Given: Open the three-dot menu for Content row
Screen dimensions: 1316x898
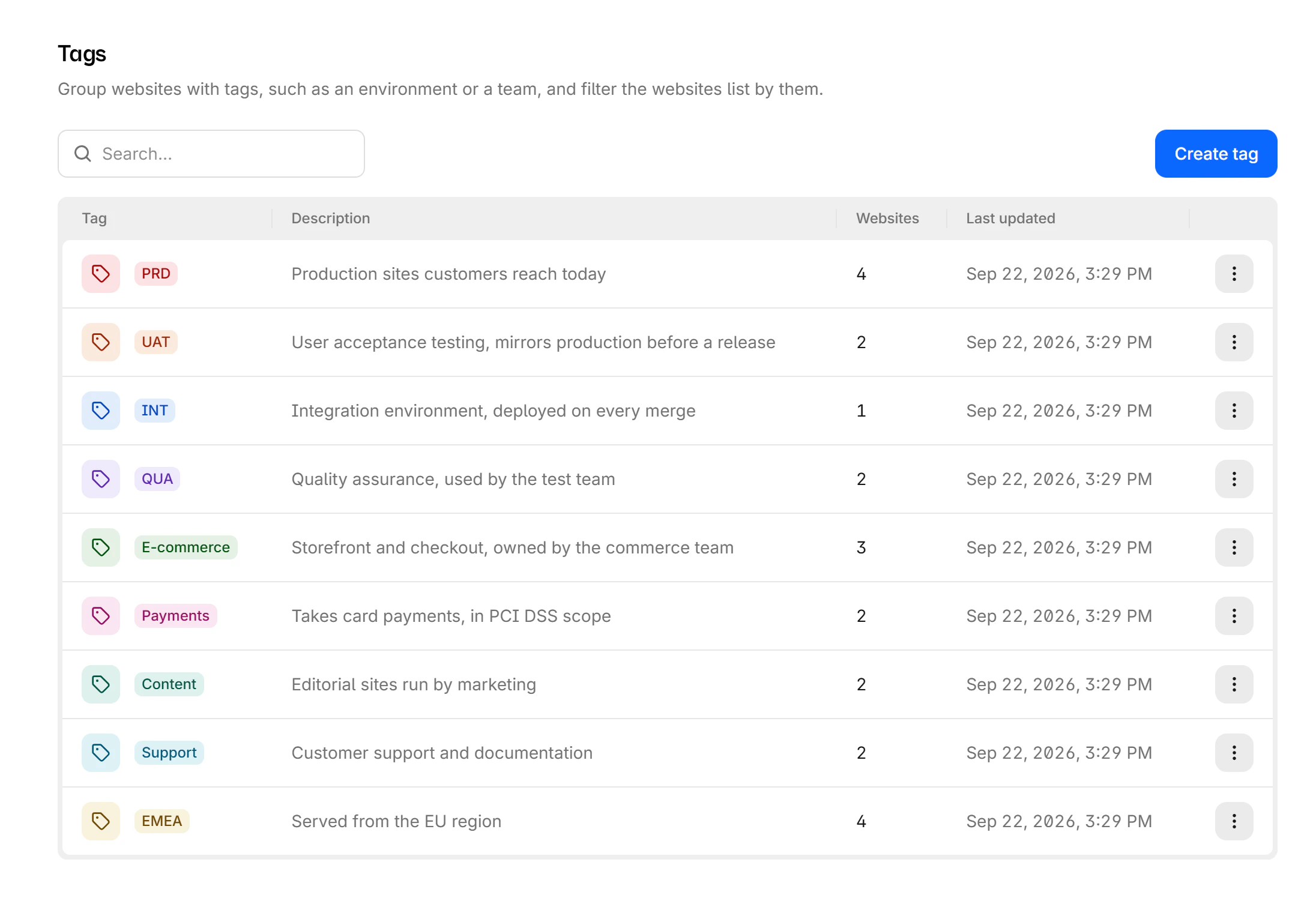Looking at the screenshot, I should point(1234,684).
